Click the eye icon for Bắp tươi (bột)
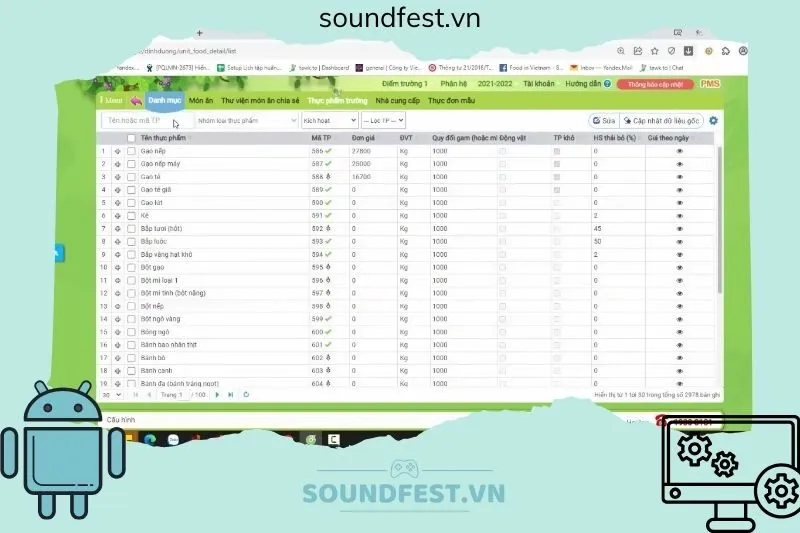 680,228
